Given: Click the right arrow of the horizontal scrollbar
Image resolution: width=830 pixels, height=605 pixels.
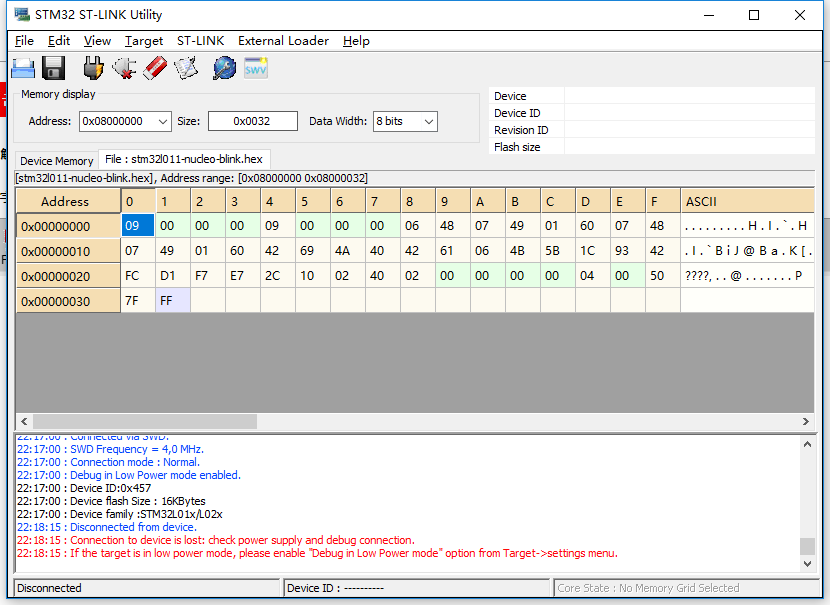Looking at the screenshot, I should point(806,421).
